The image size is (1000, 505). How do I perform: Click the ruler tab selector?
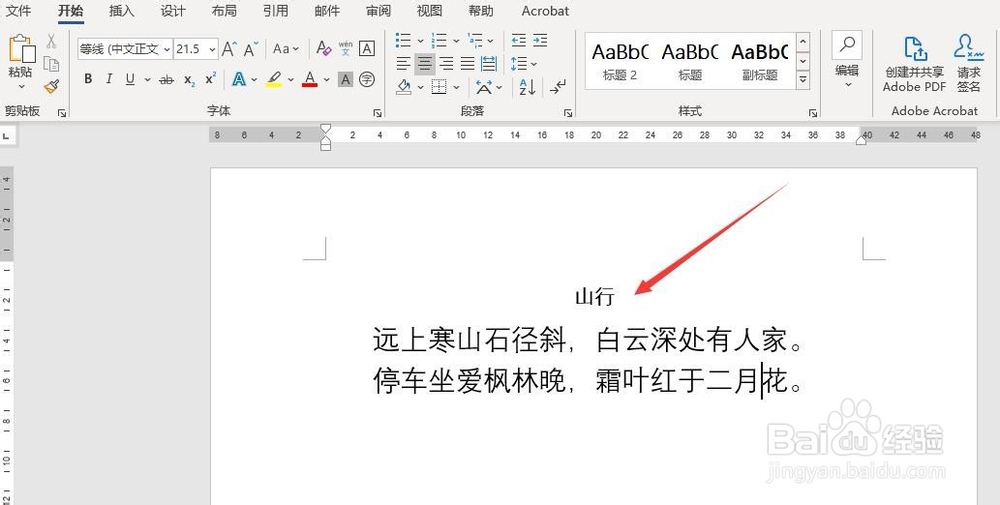(6, 136)
